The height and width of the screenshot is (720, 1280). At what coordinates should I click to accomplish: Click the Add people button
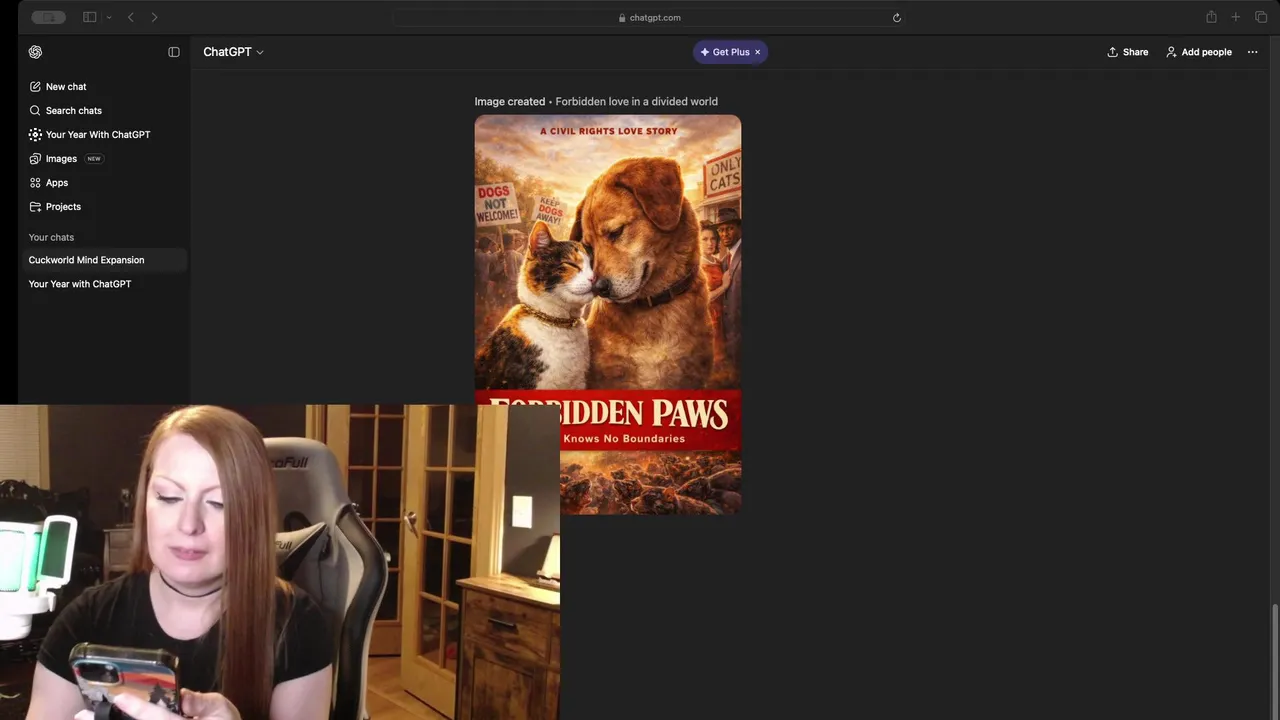pos(1198,52)
